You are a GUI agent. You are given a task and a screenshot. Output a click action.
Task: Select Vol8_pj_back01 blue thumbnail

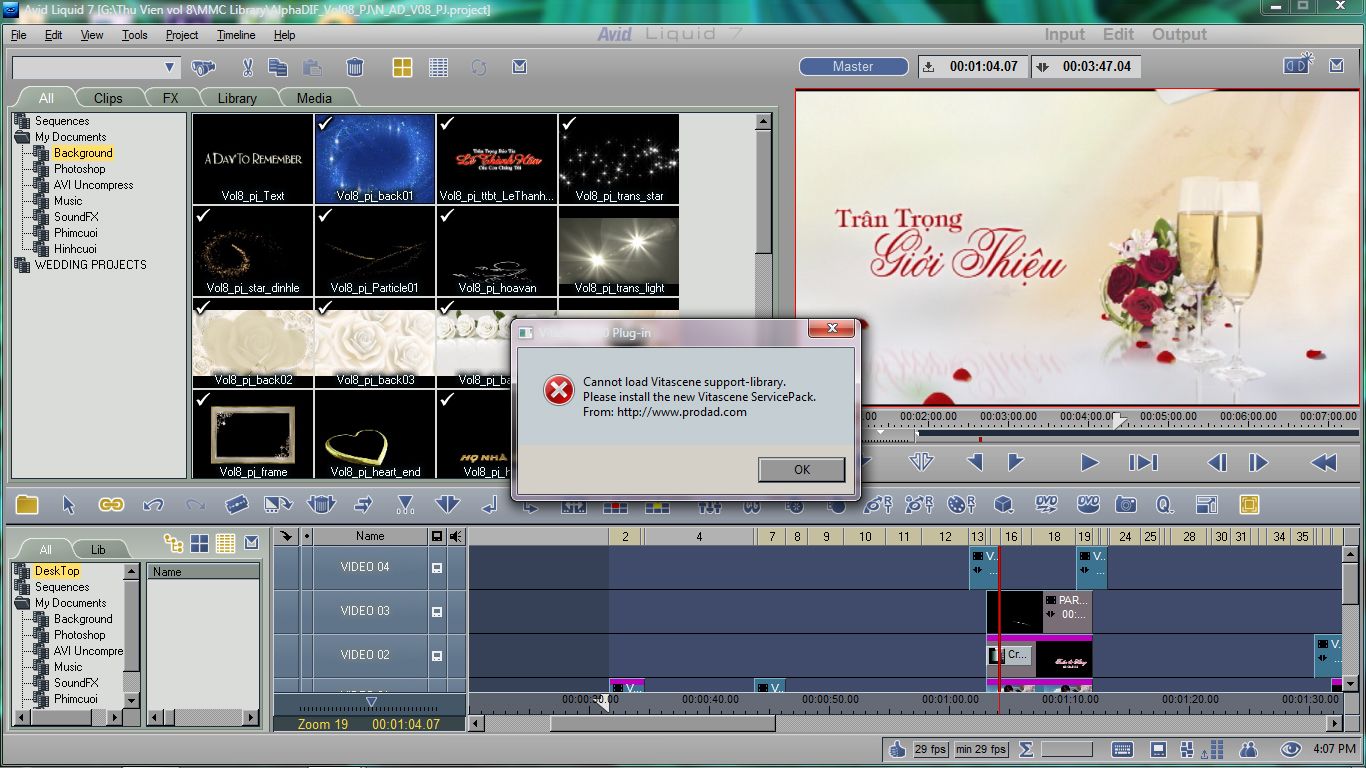coord(375,159)
